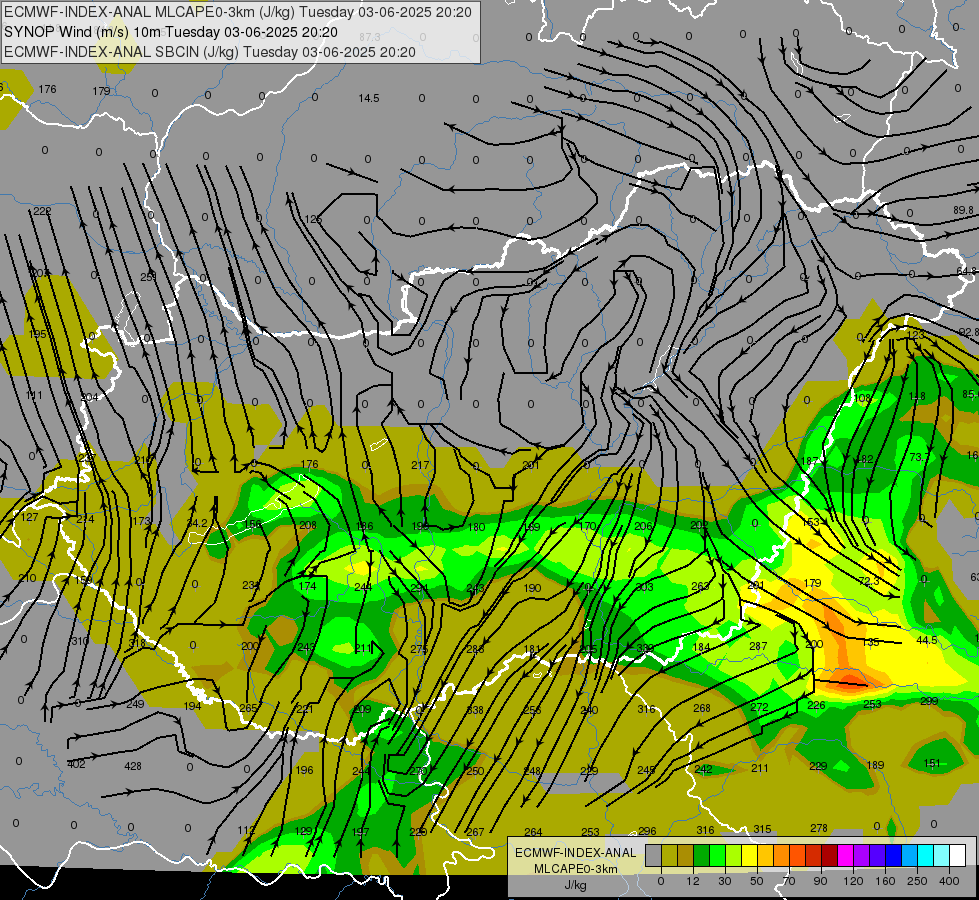Viewport: 979px width, 900px height.
Task: Click the map value "222"
Action: pyautogui.click(x=42, y=211)
